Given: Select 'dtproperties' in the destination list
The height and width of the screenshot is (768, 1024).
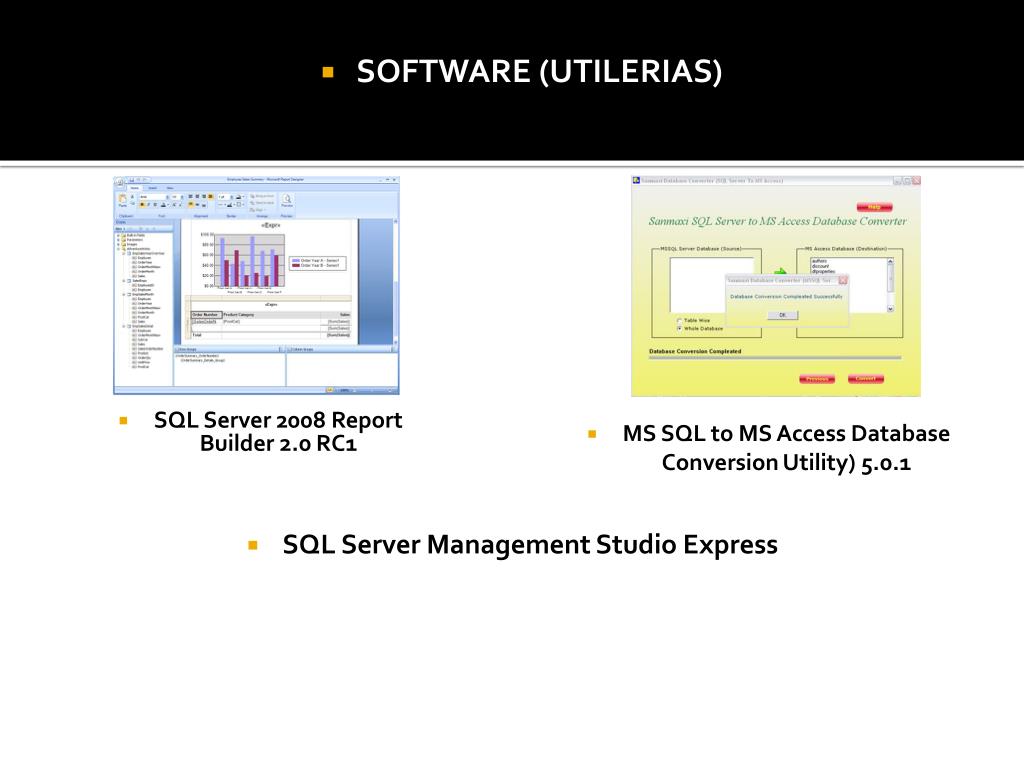Looking at the screenshot, I should 824,271.
